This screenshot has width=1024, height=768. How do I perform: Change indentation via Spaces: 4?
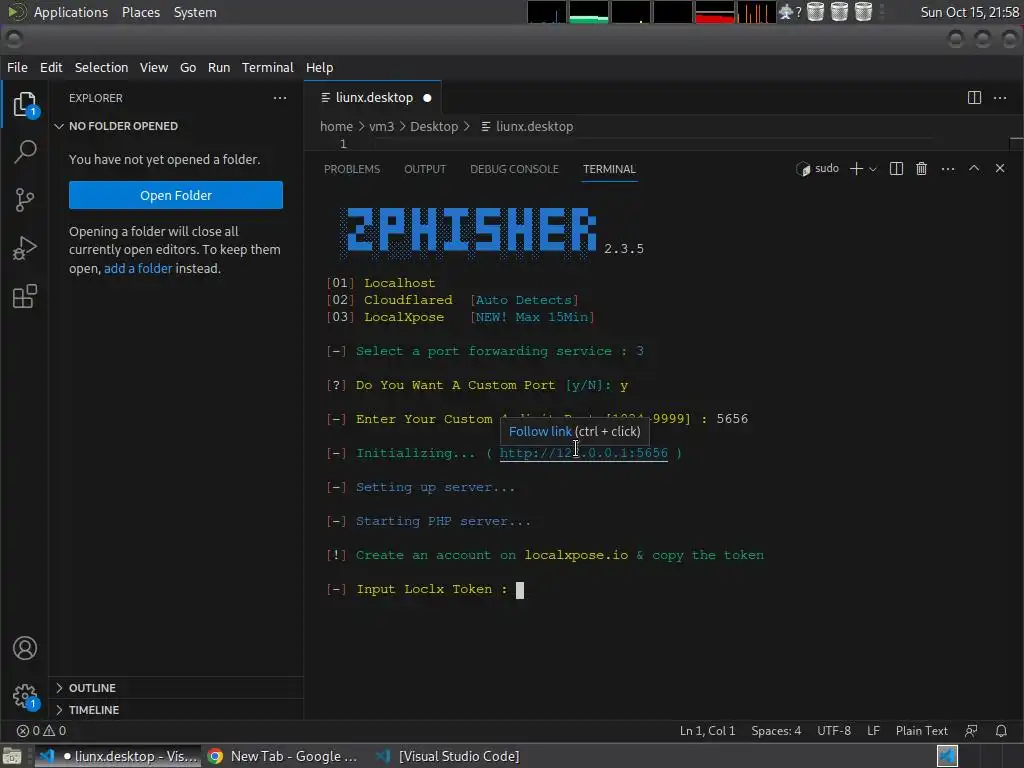pos(776,731)
